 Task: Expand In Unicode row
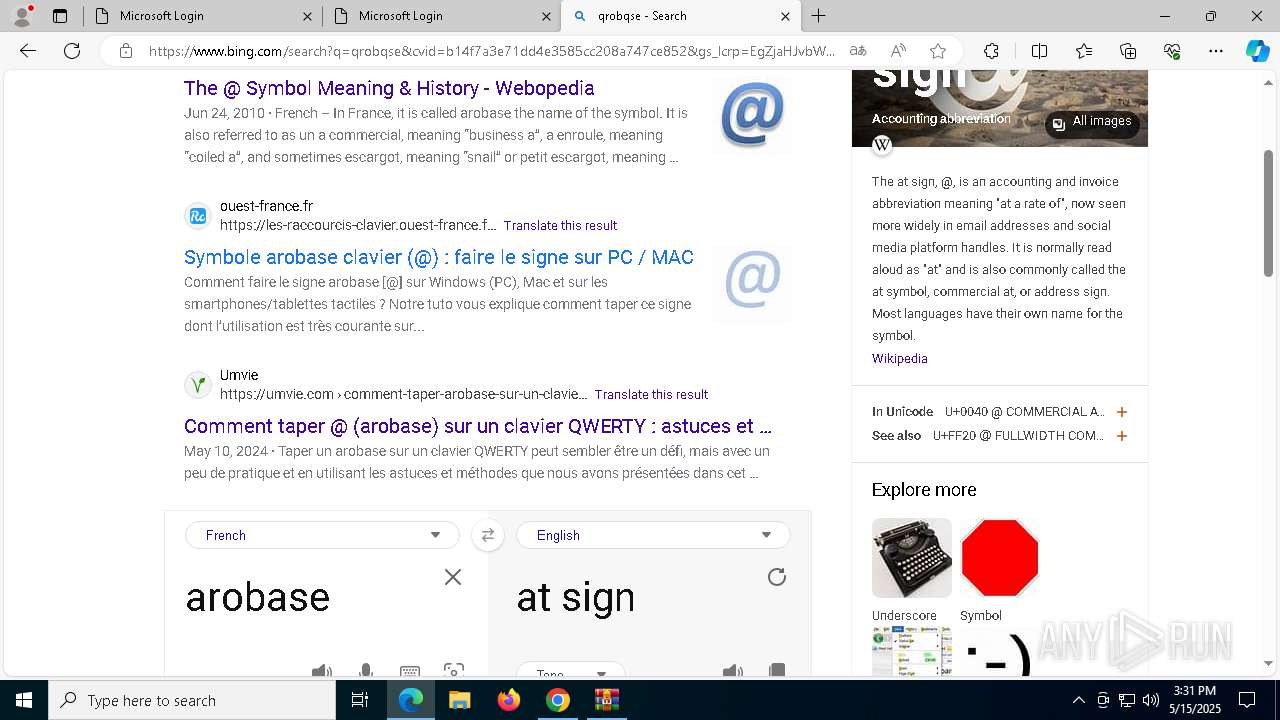[1122, 412]
